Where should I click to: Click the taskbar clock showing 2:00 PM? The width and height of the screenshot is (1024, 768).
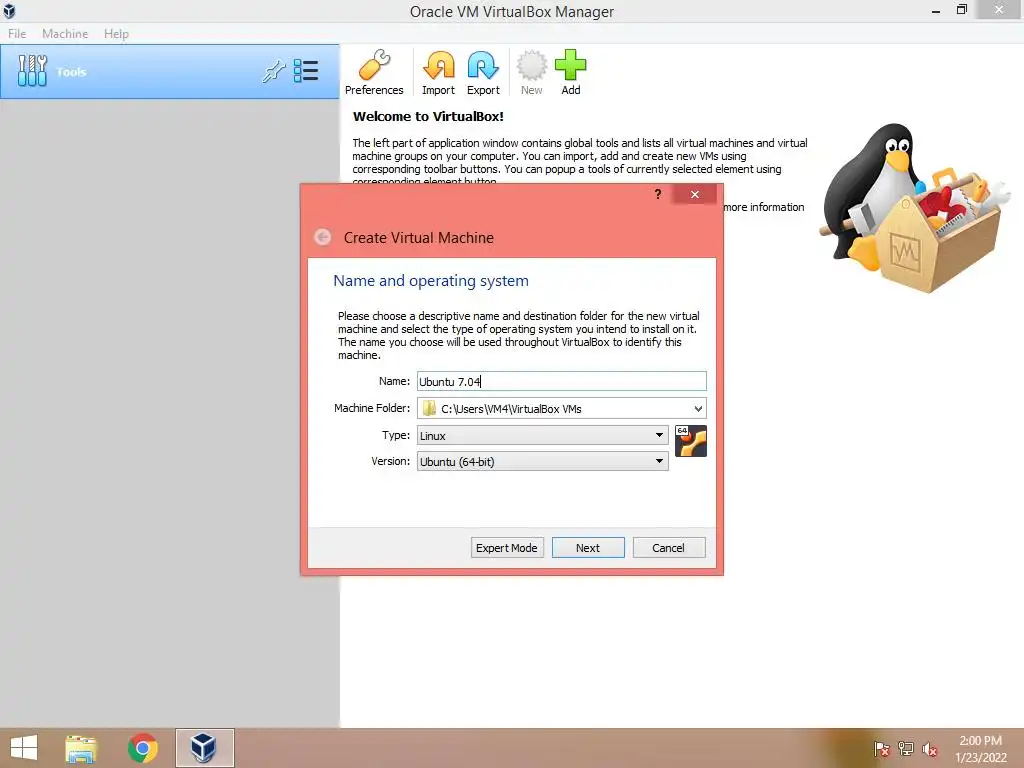981,749
